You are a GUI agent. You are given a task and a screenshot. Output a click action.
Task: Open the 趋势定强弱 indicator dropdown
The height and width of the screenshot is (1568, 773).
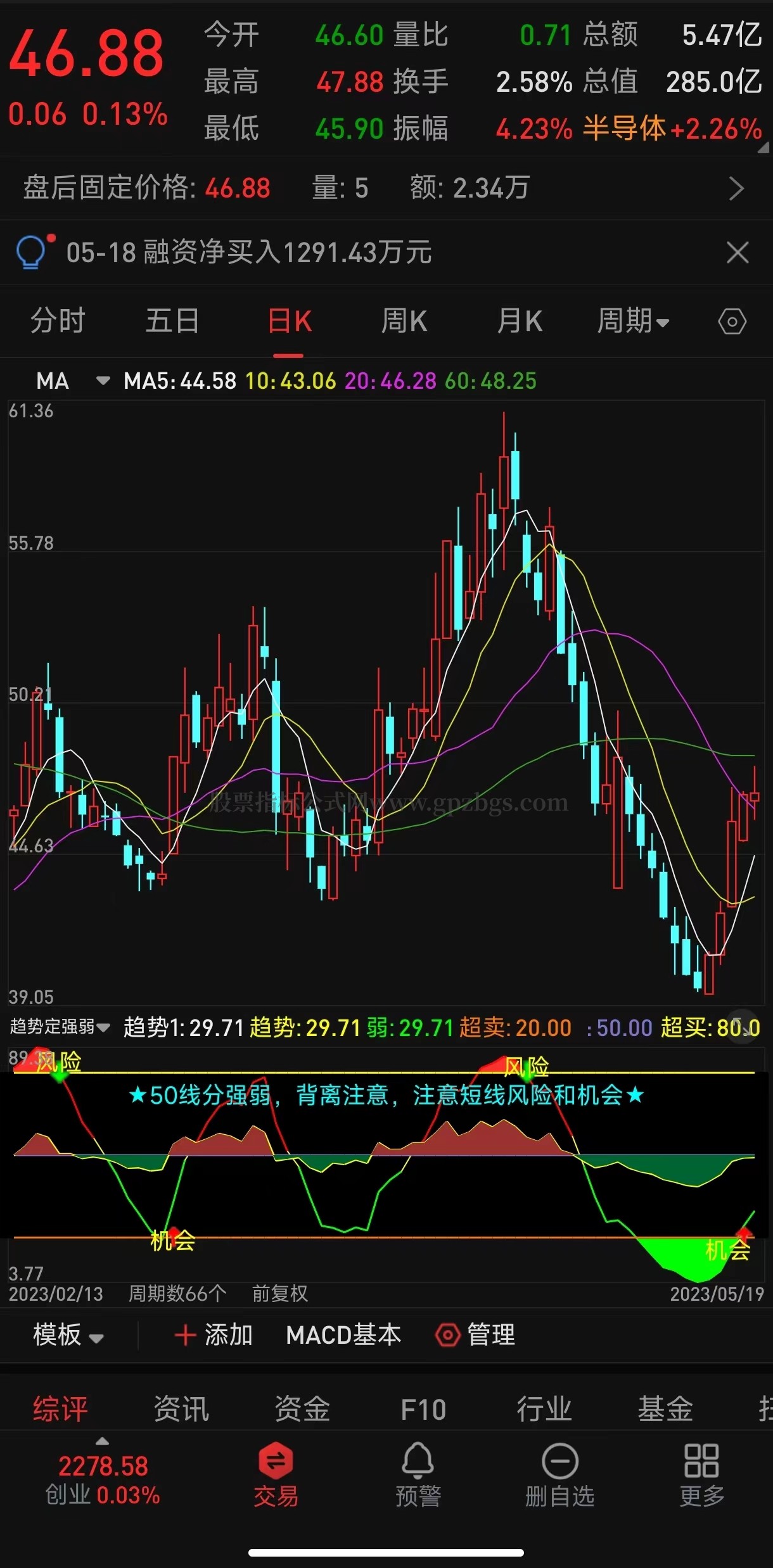(60, 1027)
